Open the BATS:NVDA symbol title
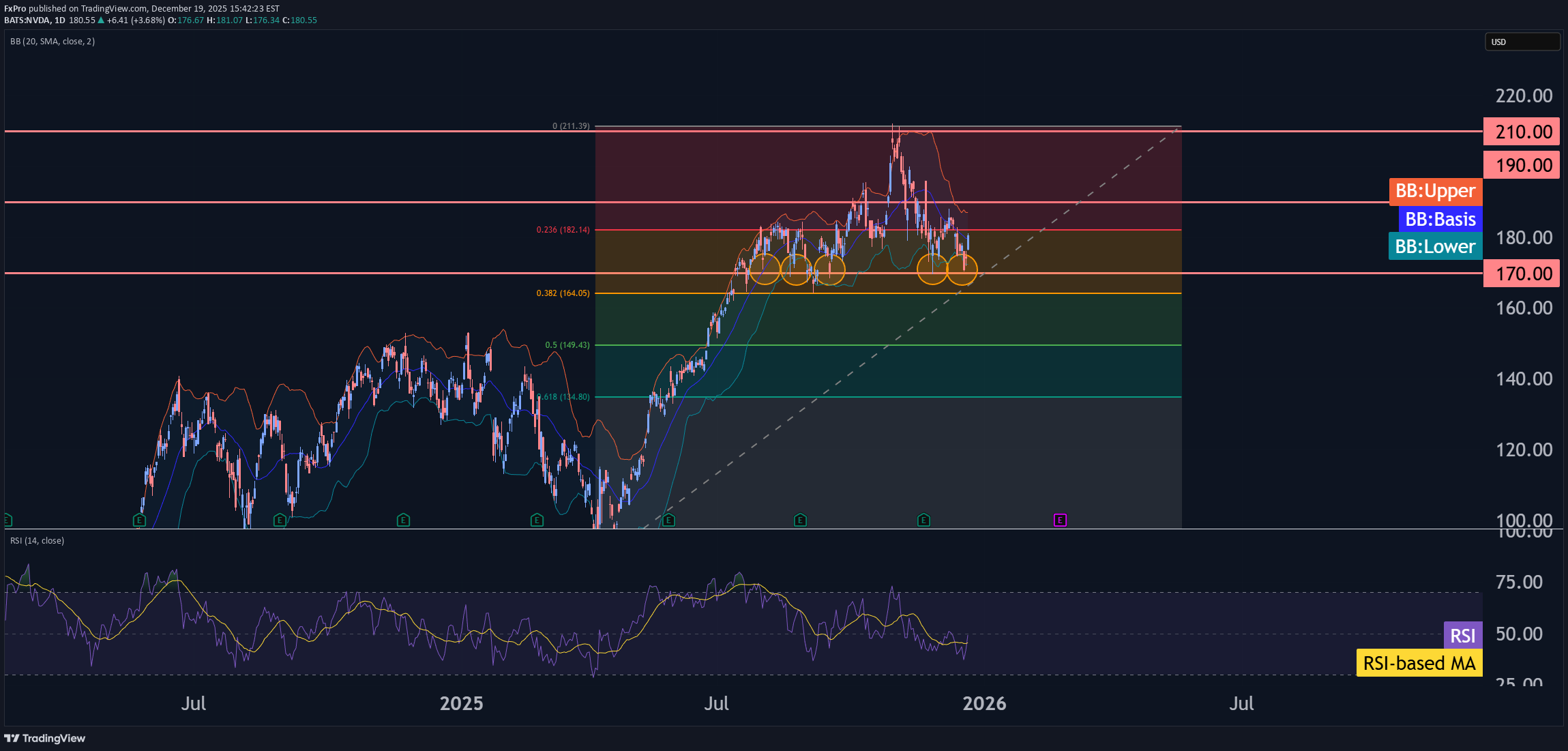Viewport: 1568px width, 751px height. (26, 20)
